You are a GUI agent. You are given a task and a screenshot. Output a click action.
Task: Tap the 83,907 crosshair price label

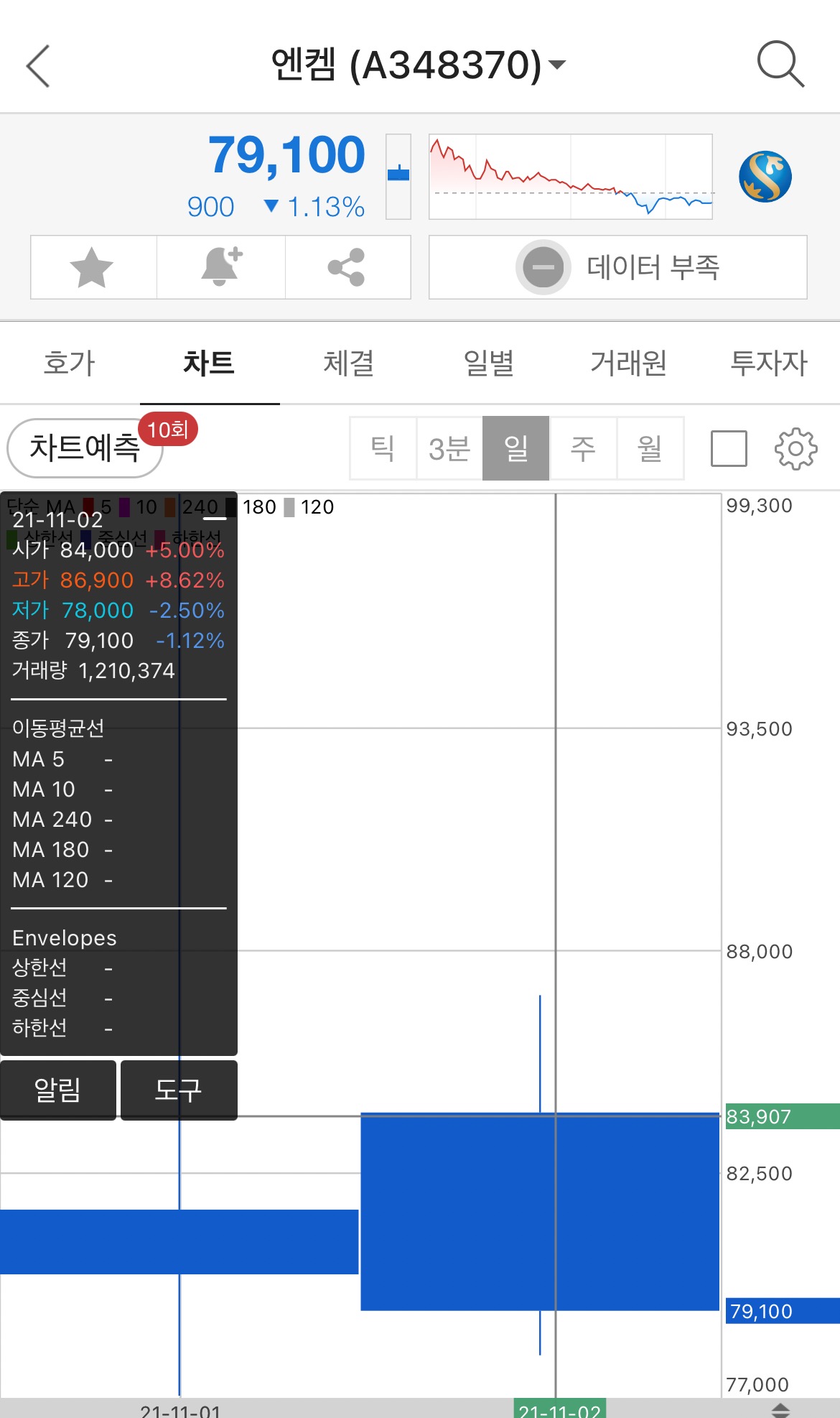click(x=782, y=1116)
